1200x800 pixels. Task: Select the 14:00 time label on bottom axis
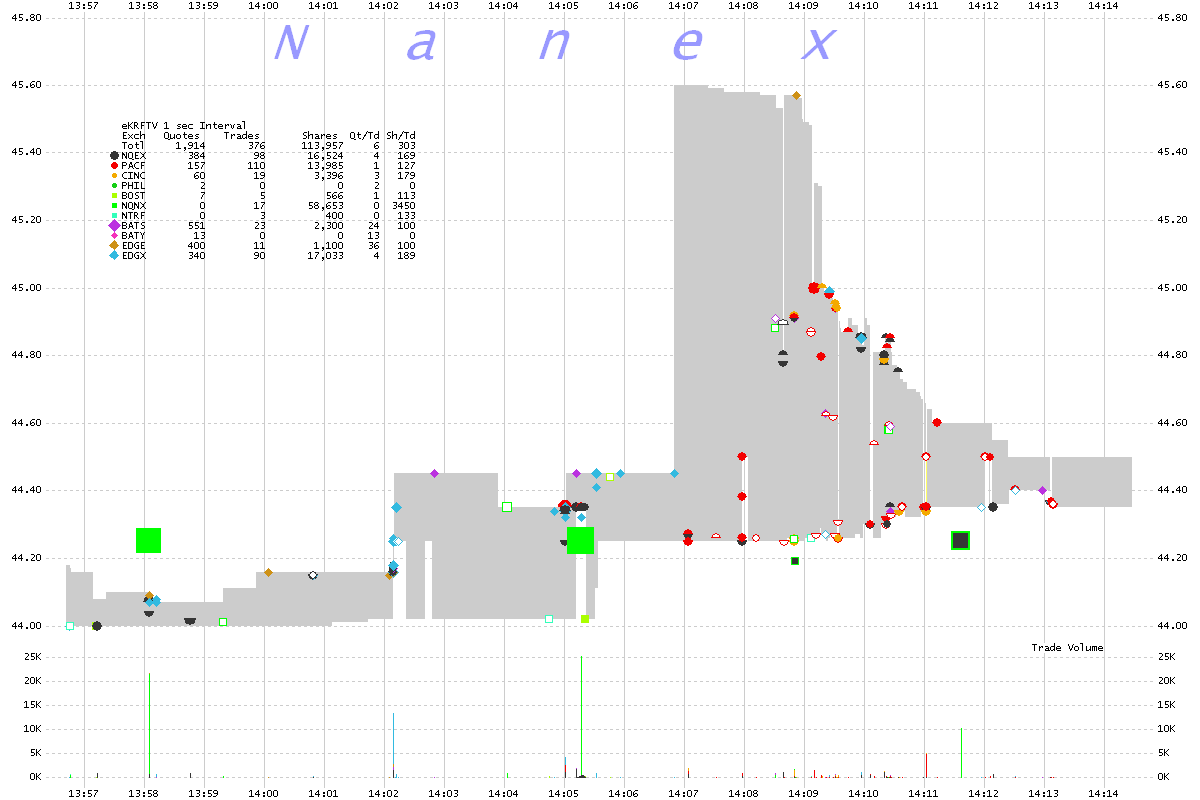(264, 791)
